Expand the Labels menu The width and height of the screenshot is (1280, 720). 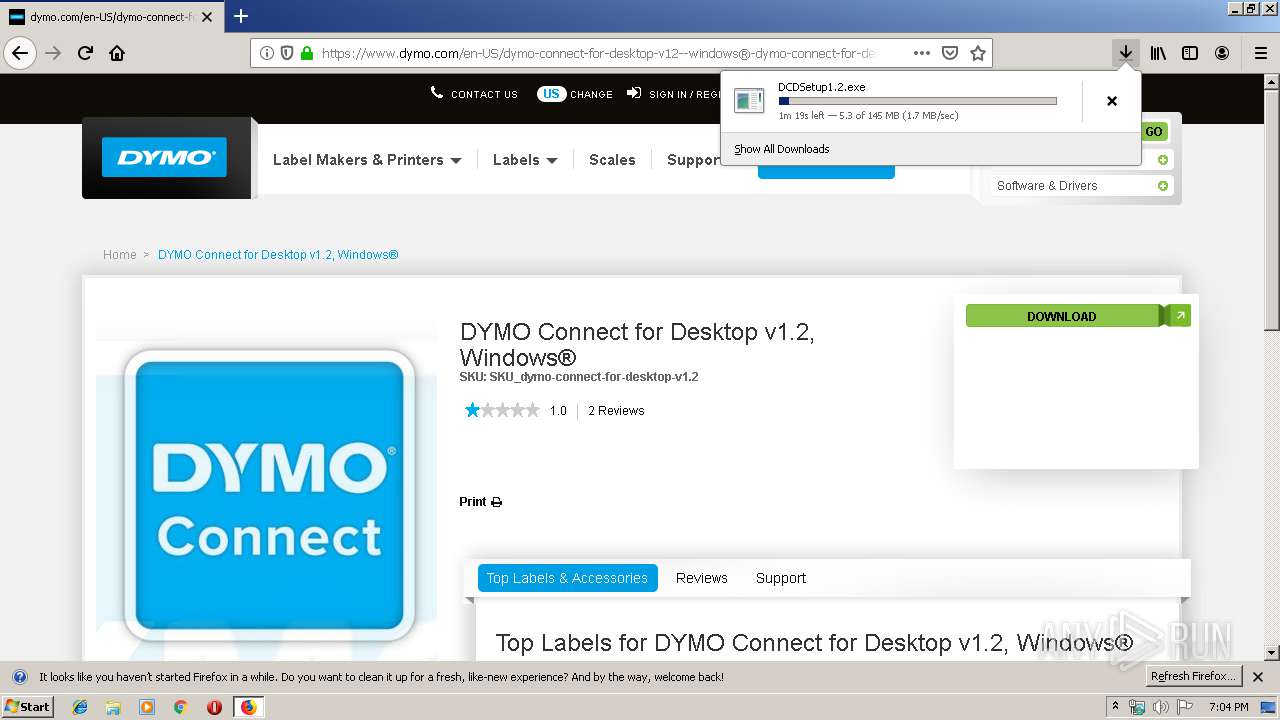pos(525,160)
